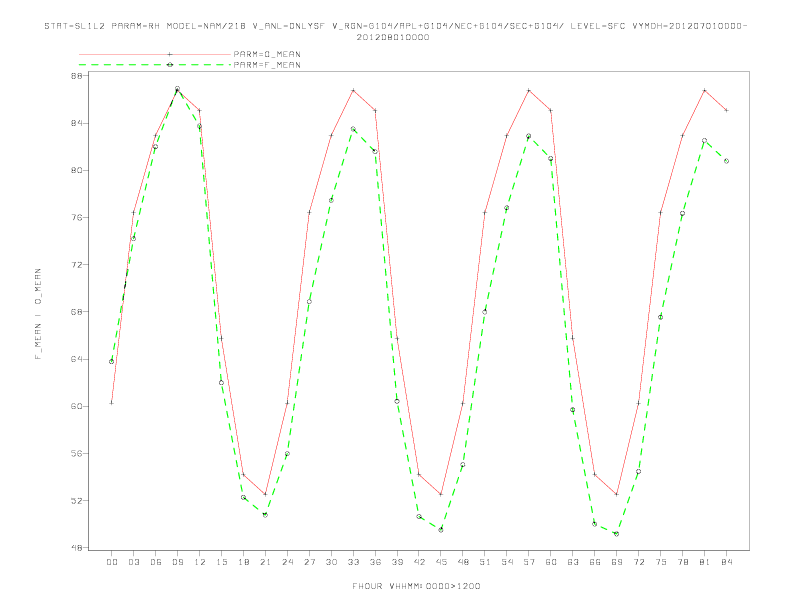Screen dimensions: 792x612
Task: Click x-axis tick label 63
Action: click(x=573, y=562)
